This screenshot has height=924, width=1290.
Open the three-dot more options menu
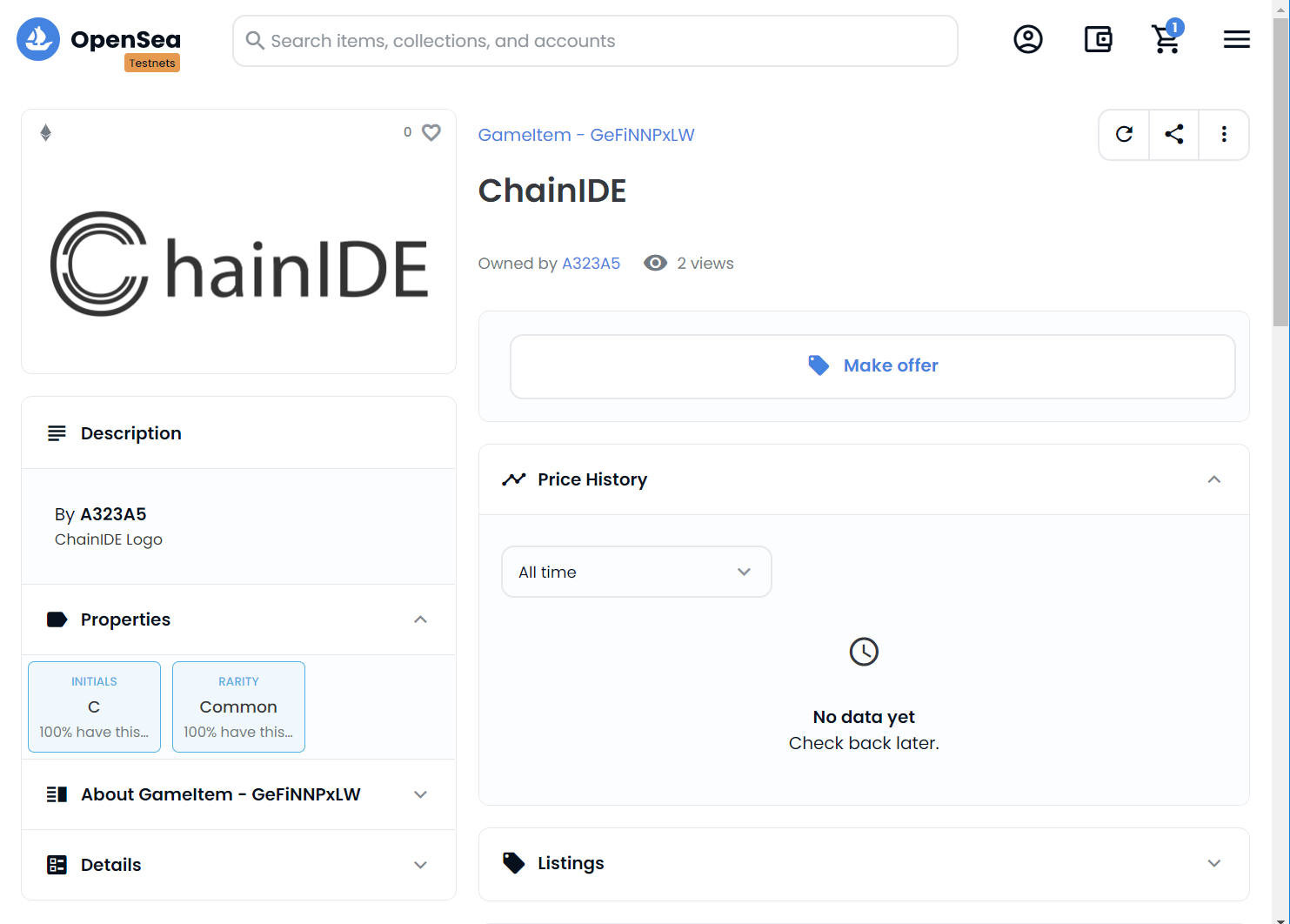coord(1224,134)
